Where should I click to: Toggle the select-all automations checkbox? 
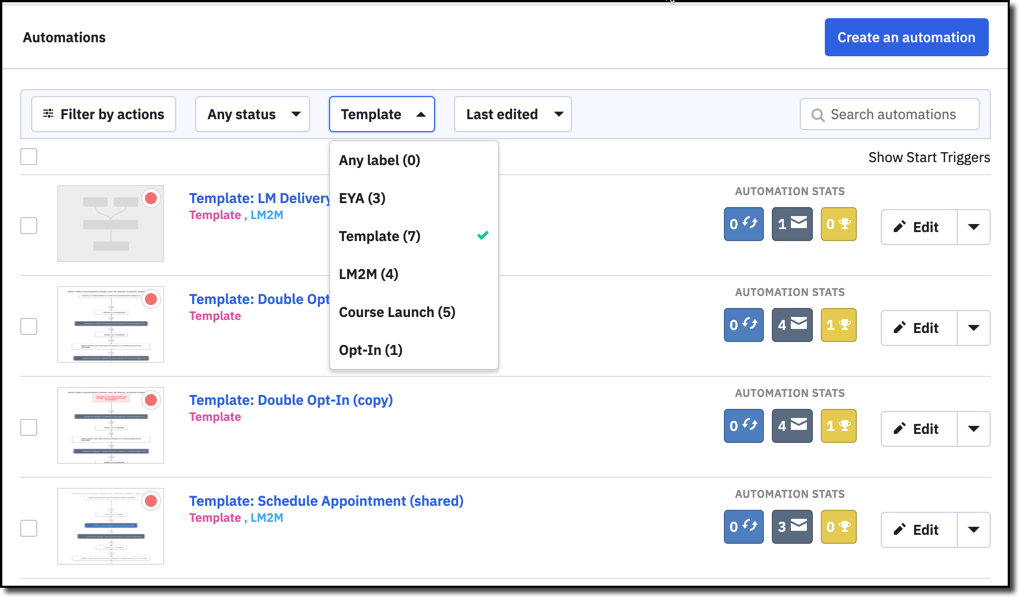click(29, 156)
